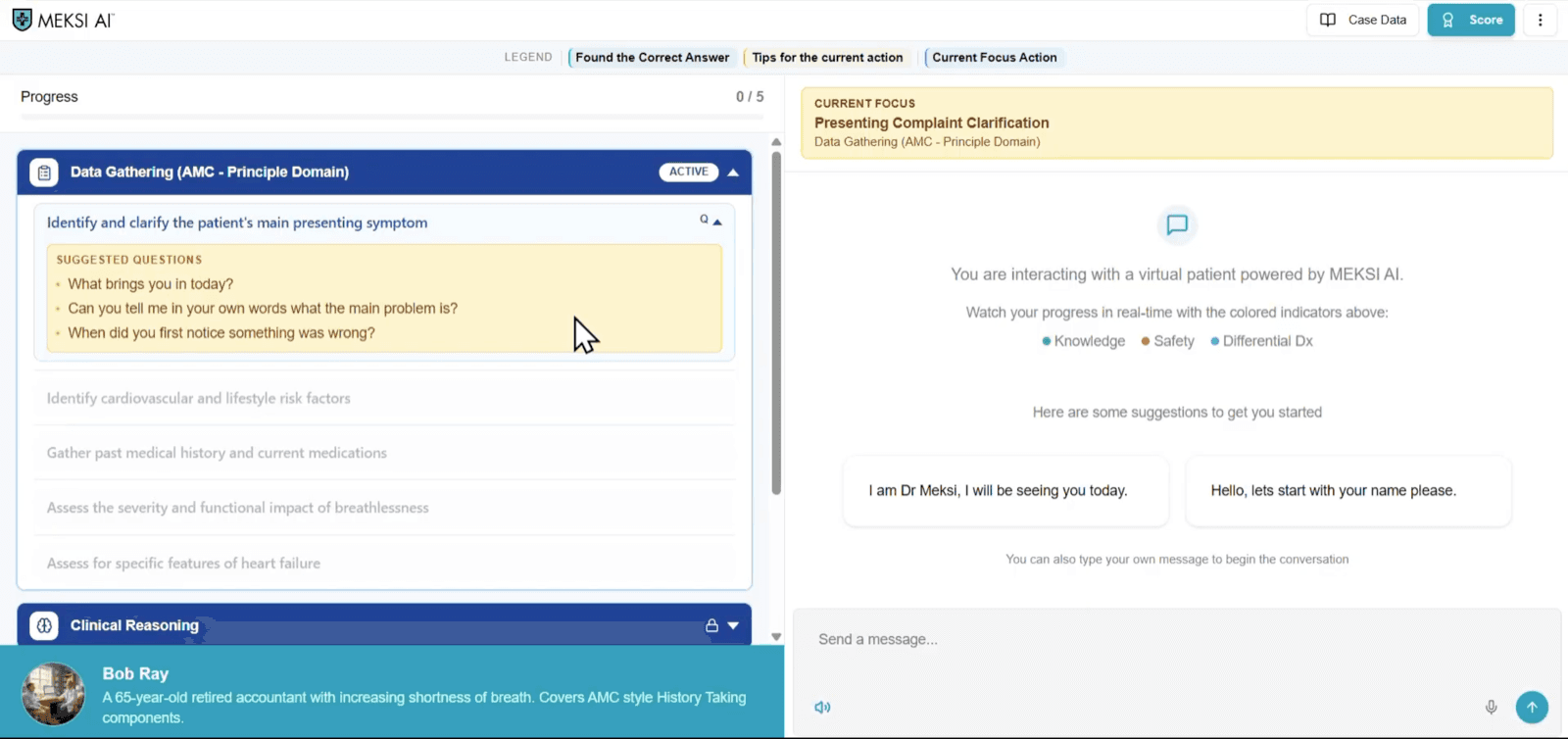Click Bob Ray's patient avatar
Screen dimensions: 1568x739
click(54, 694)
